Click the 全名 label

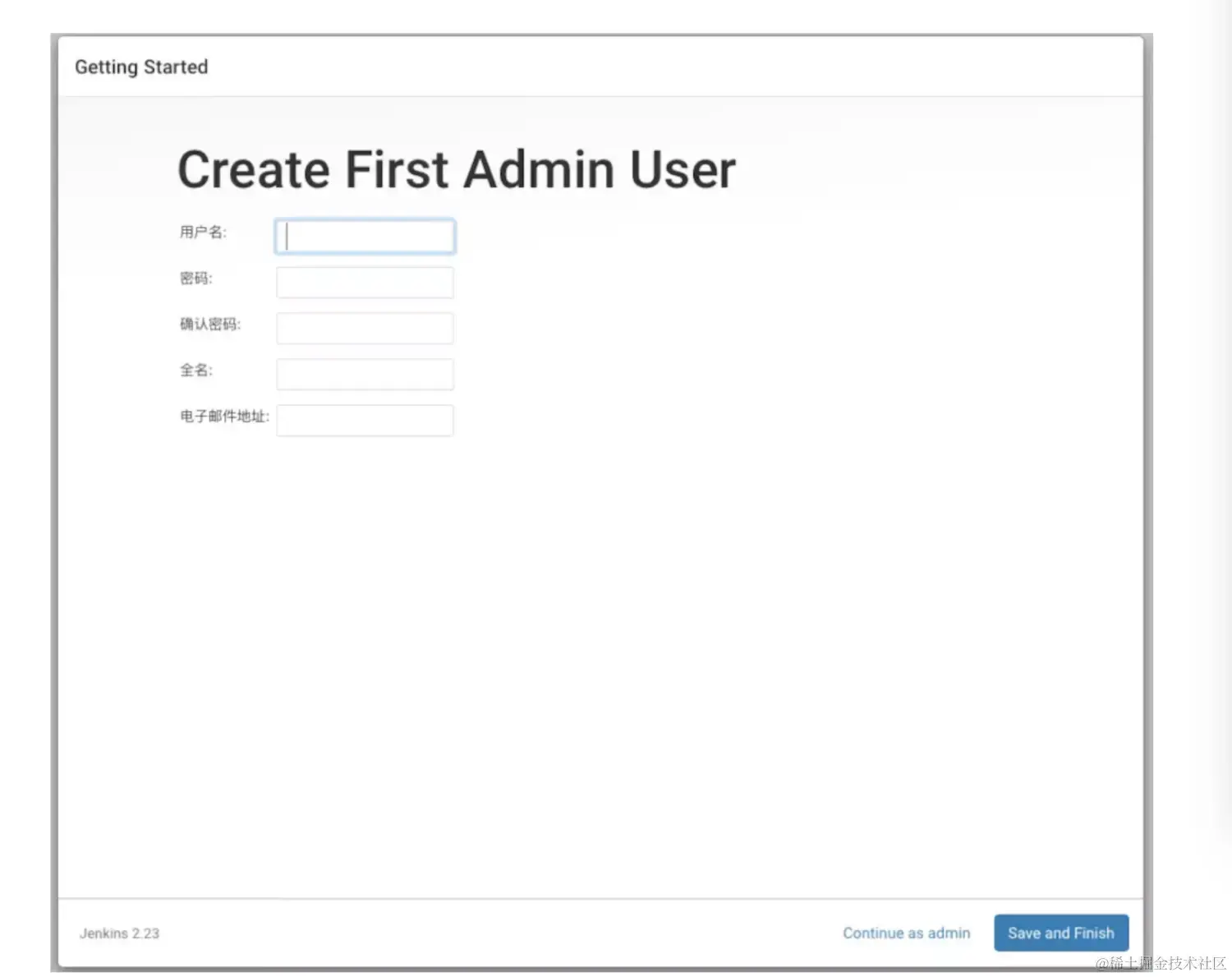click(195, 370)
